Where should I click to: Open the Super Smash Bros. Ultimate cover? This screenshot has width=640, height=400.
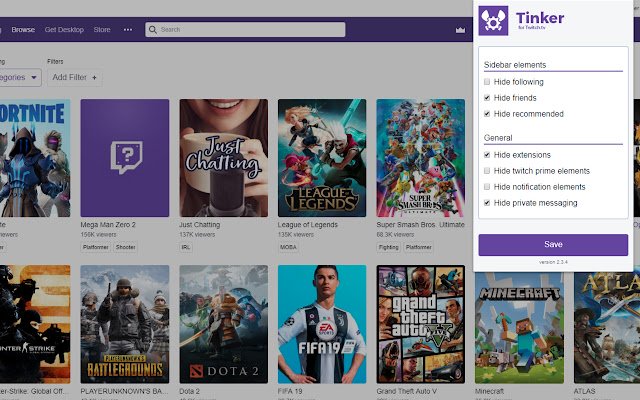[x=421, y=158]
